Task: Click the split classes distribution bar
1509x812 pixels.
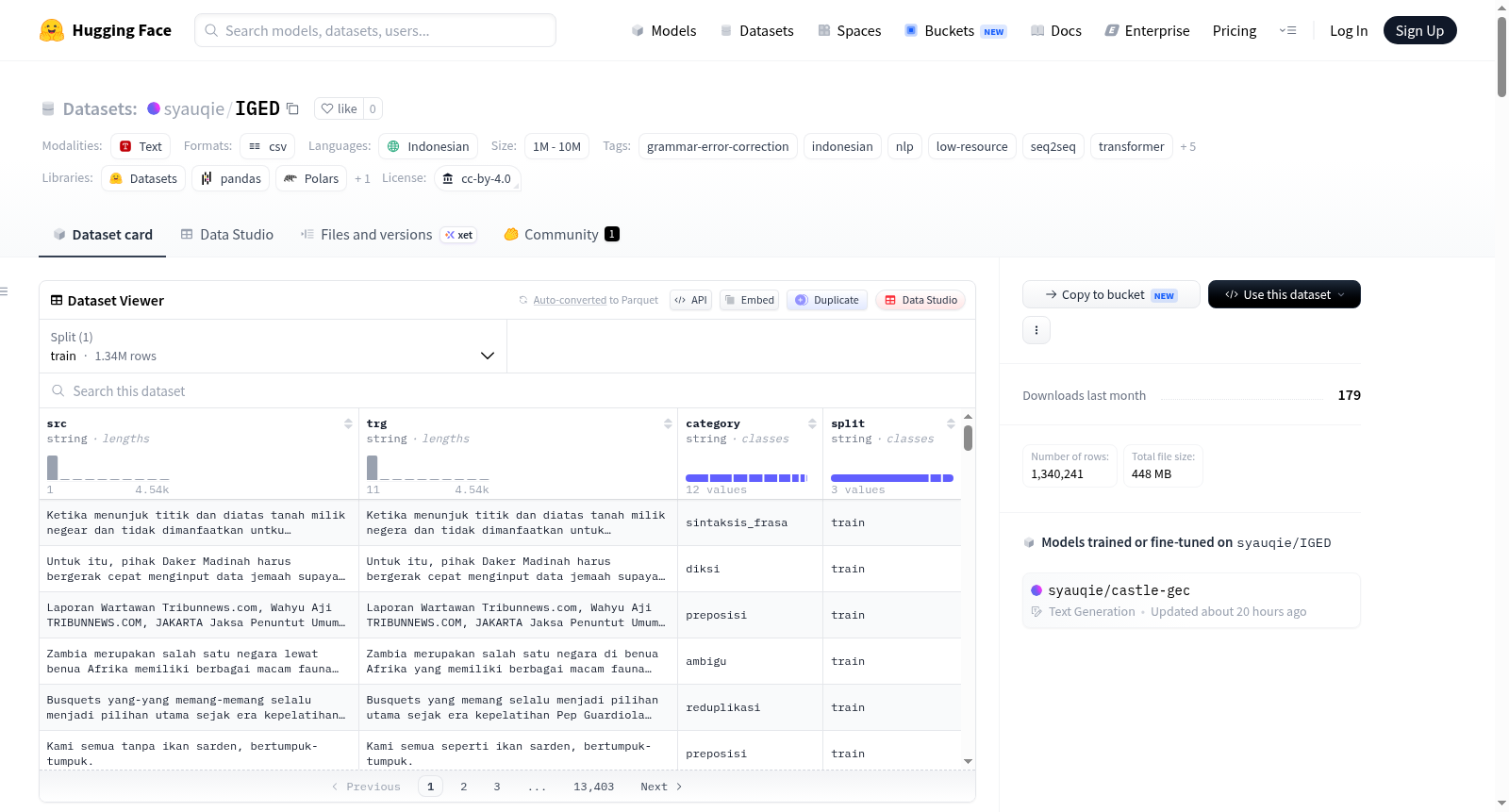Action: (x=892, y=478)
